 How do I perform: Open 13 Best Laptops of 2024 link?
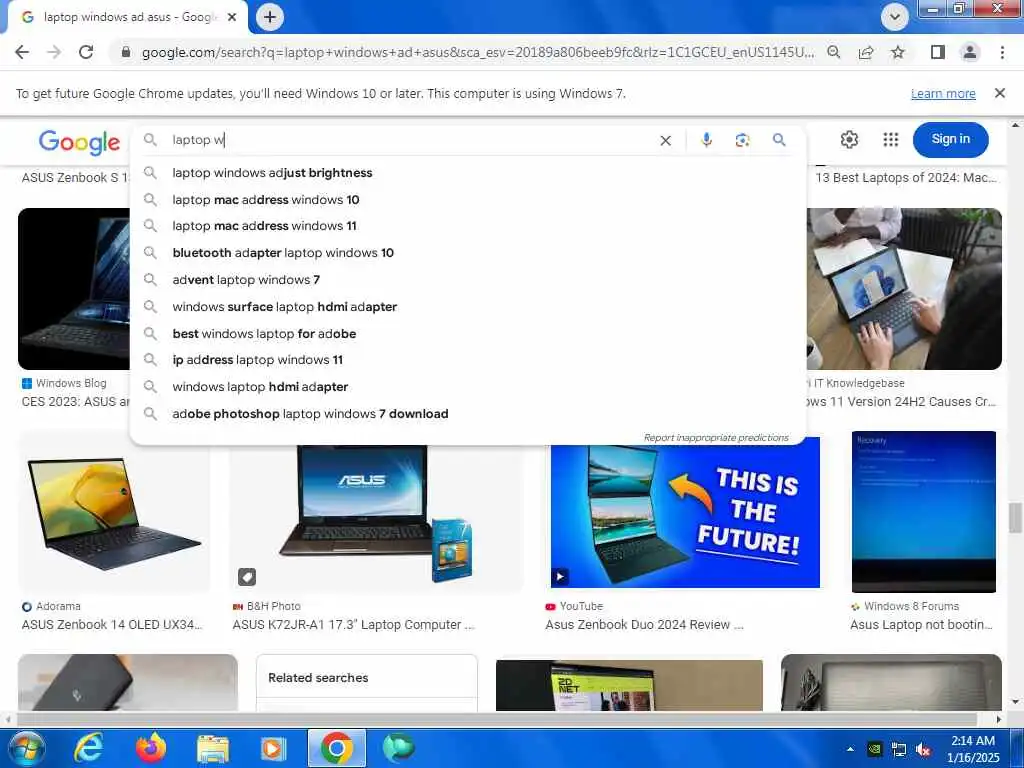click(x=906, y=178)
